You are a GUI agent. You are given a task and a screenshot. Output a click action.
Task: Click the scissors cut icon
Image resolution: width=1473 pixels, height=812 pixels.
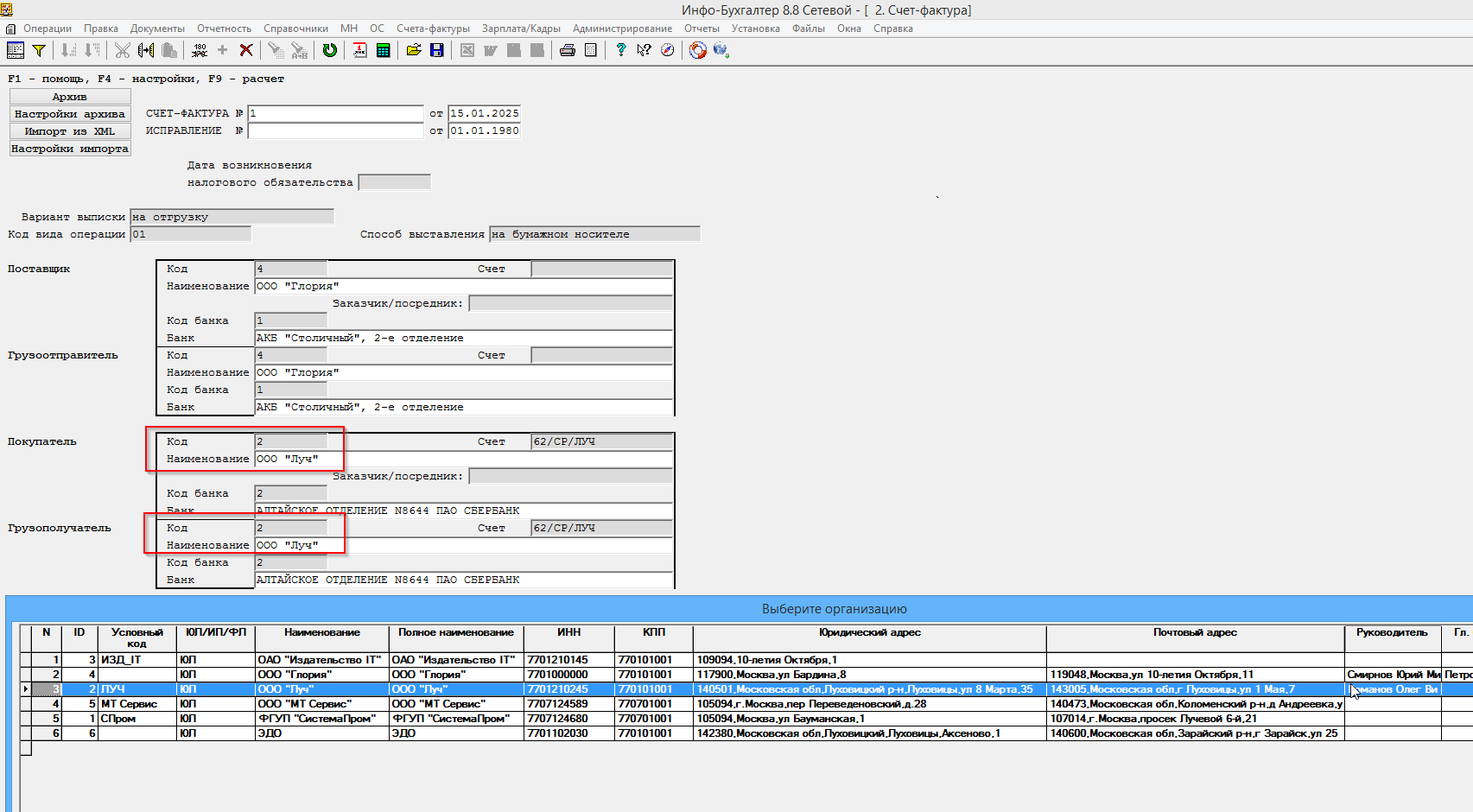pyautogui.click(x=122, y=50)
